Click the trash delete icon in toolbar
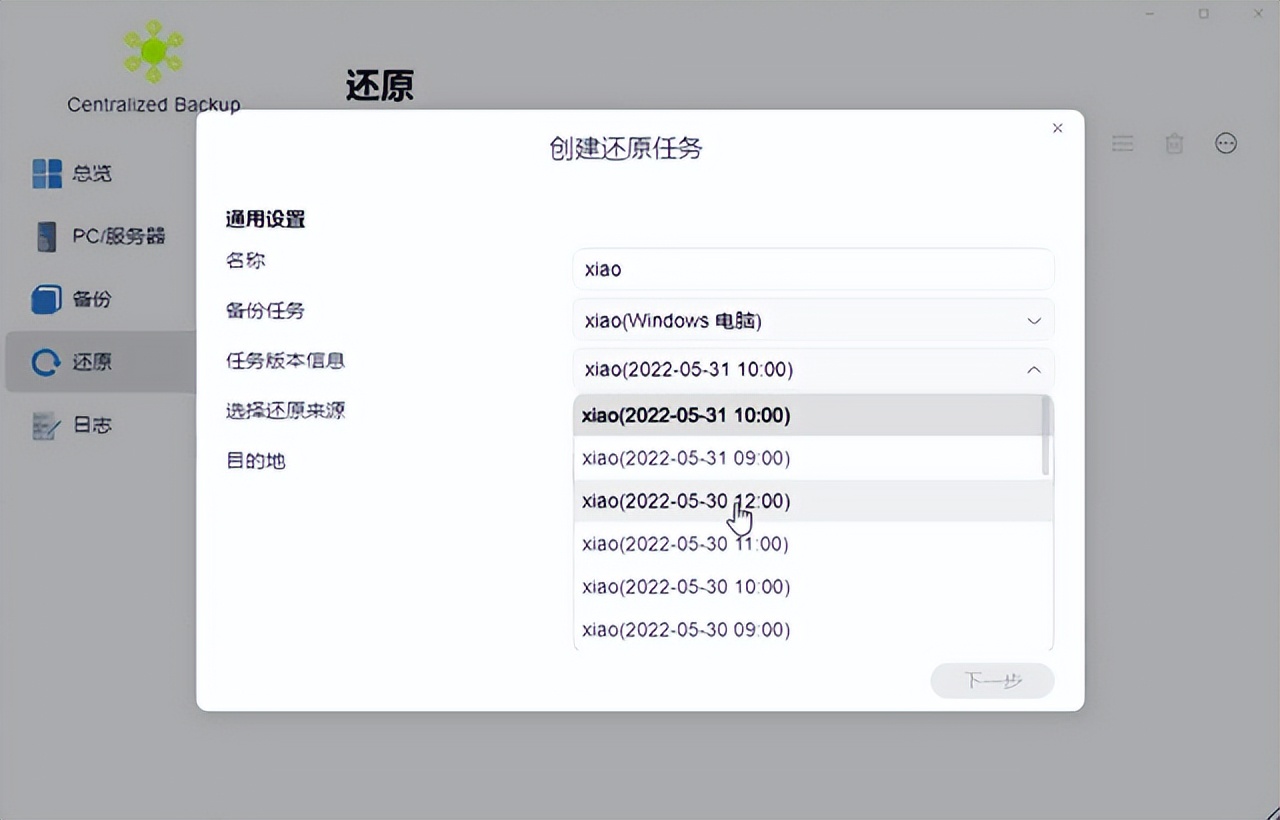This screenshot has width=1280, height=820. tap(1174, 143)
